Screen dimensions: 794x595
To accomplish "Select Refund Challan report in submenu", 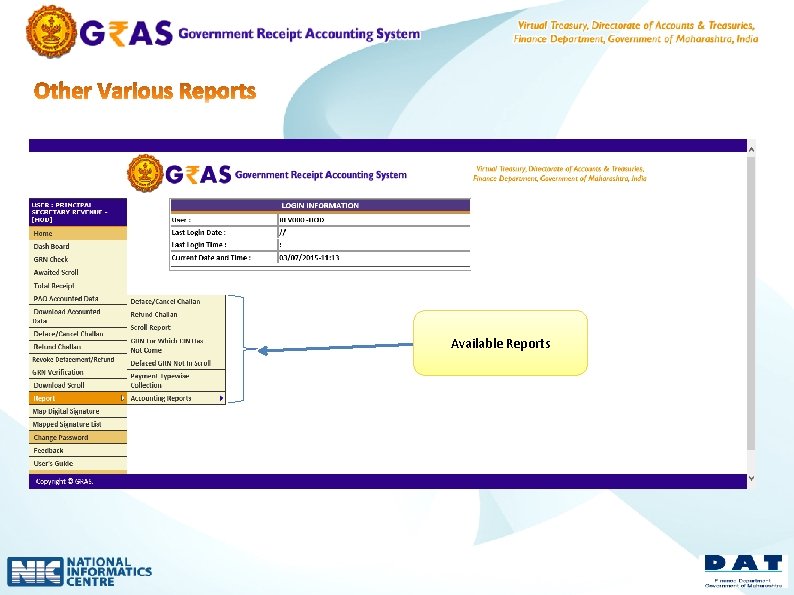I will 176,314.
